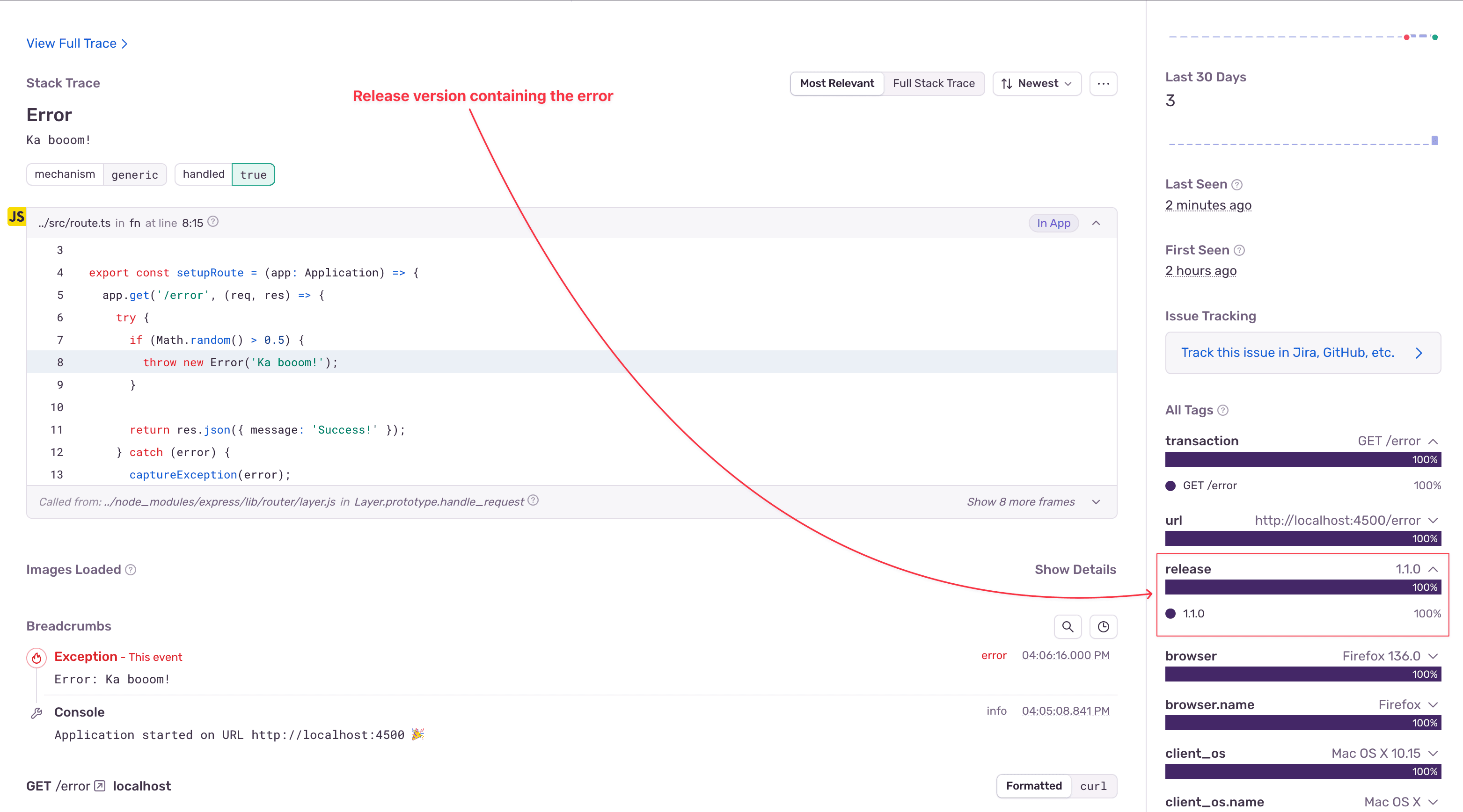Switch request view to Formatted
Image resolution: width=1463 pixels, height=812 pixels.
pyautogui.click(x=1034, y=786)
